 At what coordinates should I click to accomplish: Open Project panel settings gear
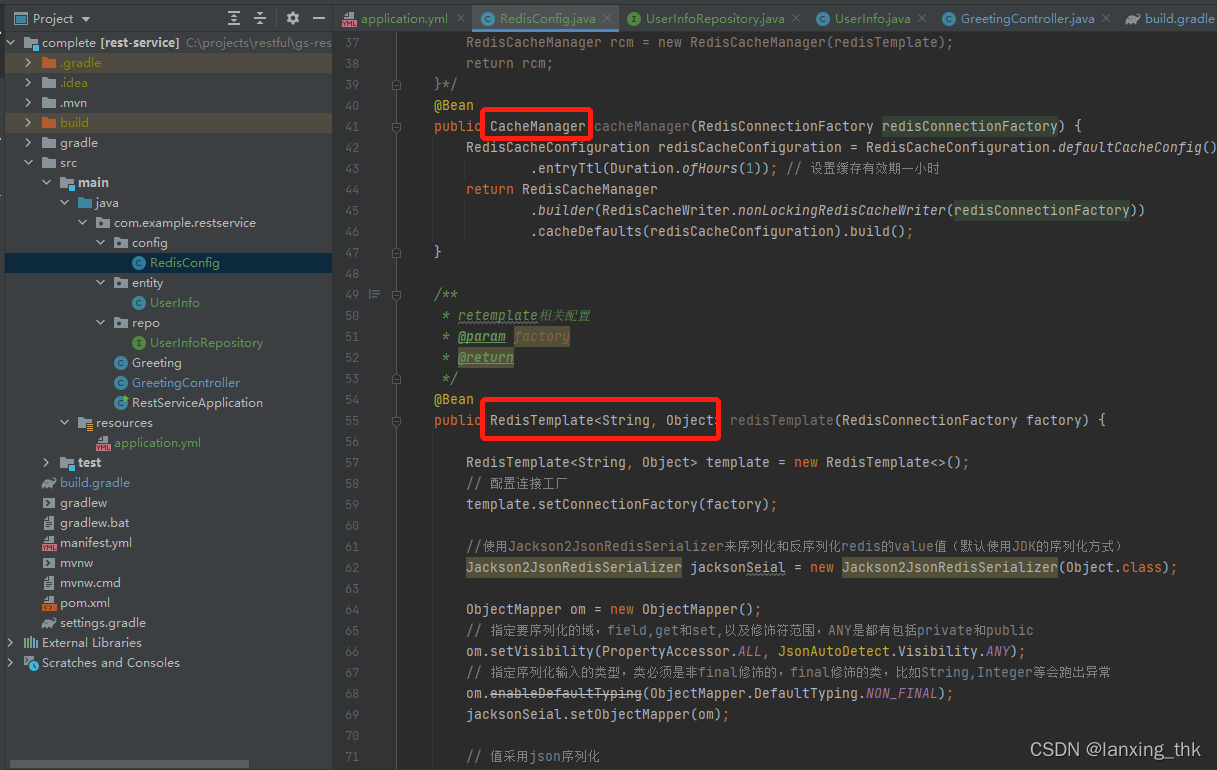pos(293,18)
